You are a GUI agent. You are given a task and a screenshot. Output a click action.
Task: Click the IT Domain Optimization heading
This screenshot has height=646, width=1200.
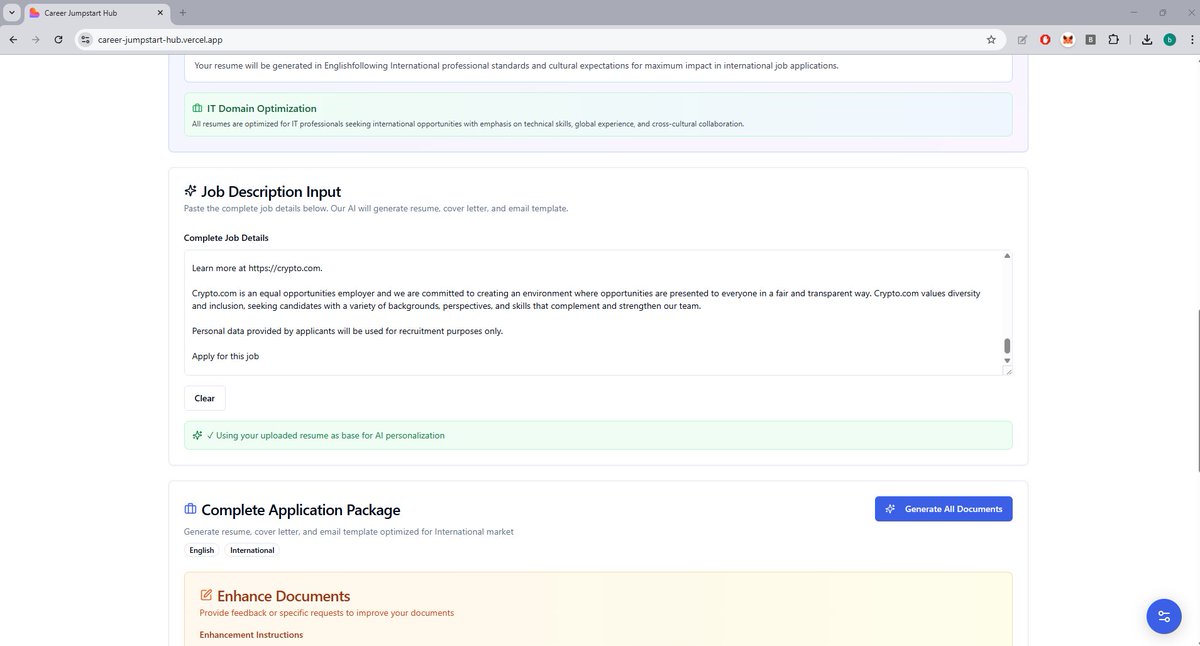pos(262,108)
